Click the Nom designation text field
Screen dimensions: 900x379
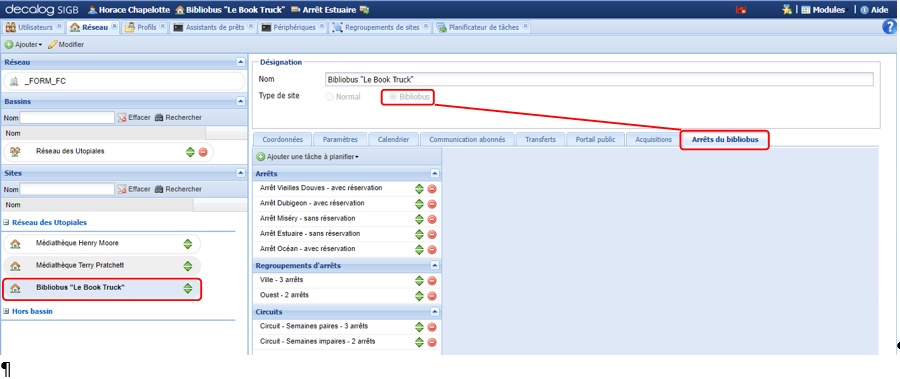(599, 79)
